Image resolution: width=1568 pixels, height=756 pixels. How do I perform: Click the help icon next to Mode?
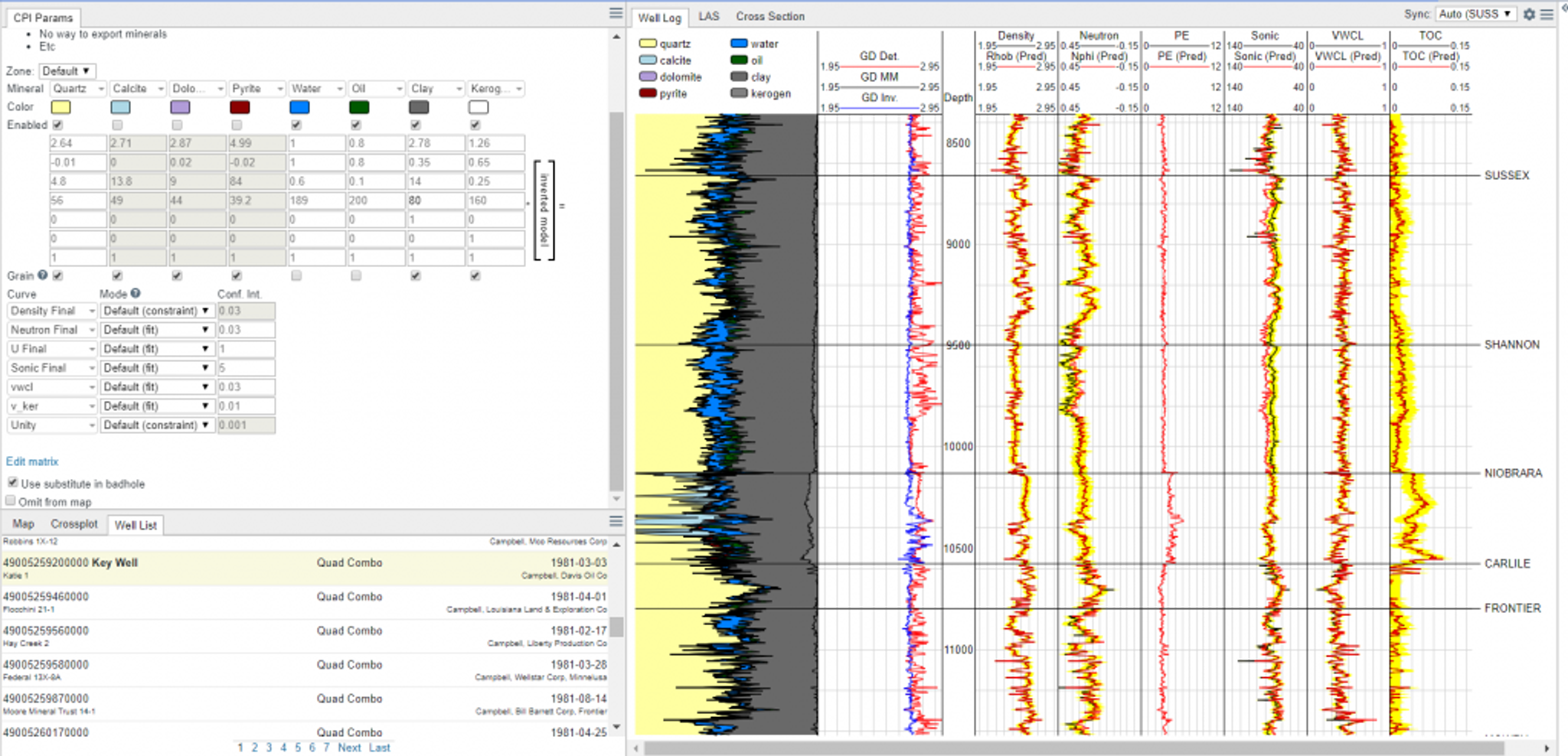(x=136, y=293)
